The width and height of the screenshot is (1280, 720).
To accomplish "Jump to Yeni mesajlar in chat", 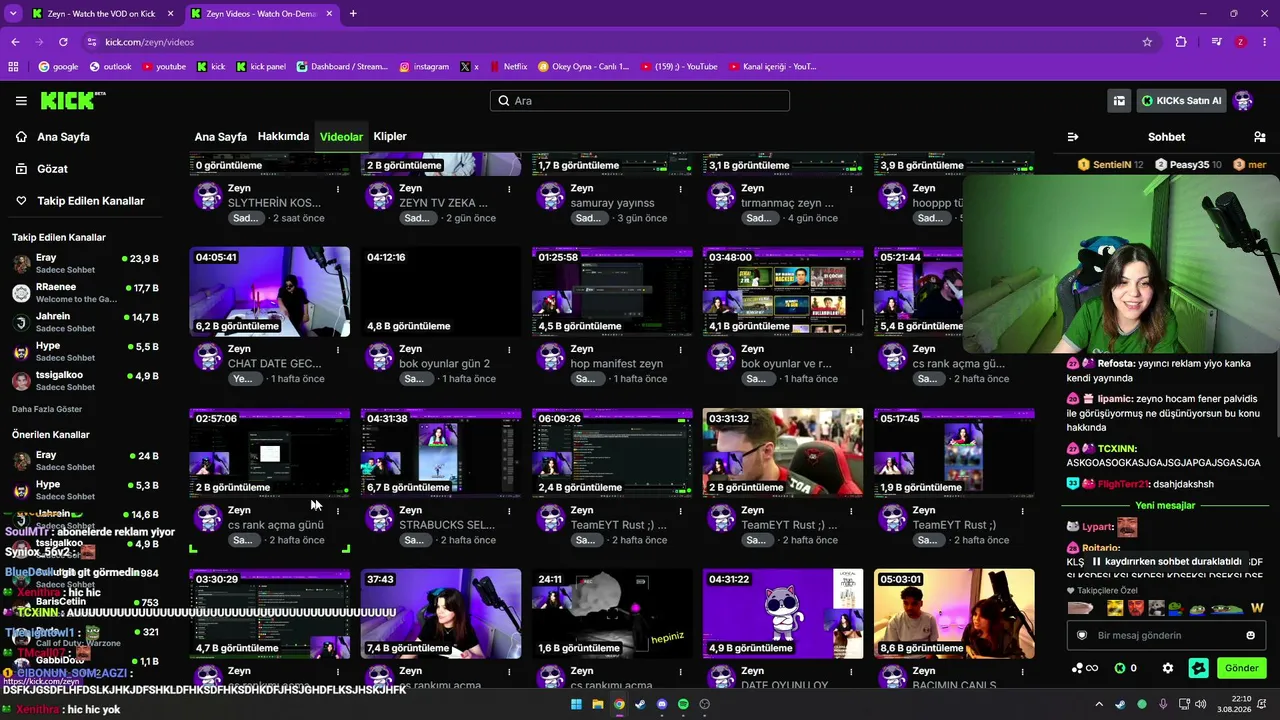I will point(1165,506).
